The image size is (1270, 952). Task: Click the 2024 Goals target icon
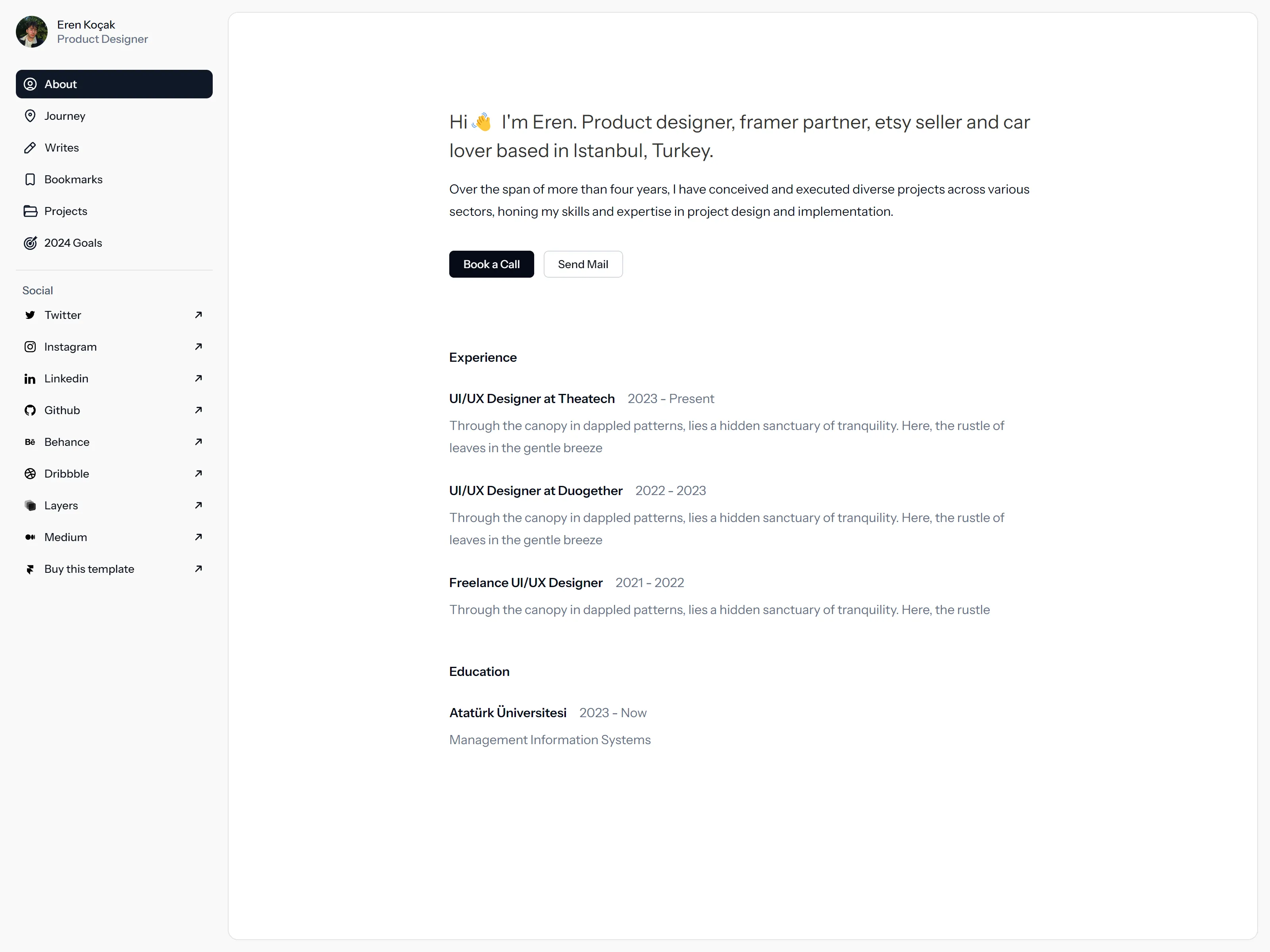point(30,243)
